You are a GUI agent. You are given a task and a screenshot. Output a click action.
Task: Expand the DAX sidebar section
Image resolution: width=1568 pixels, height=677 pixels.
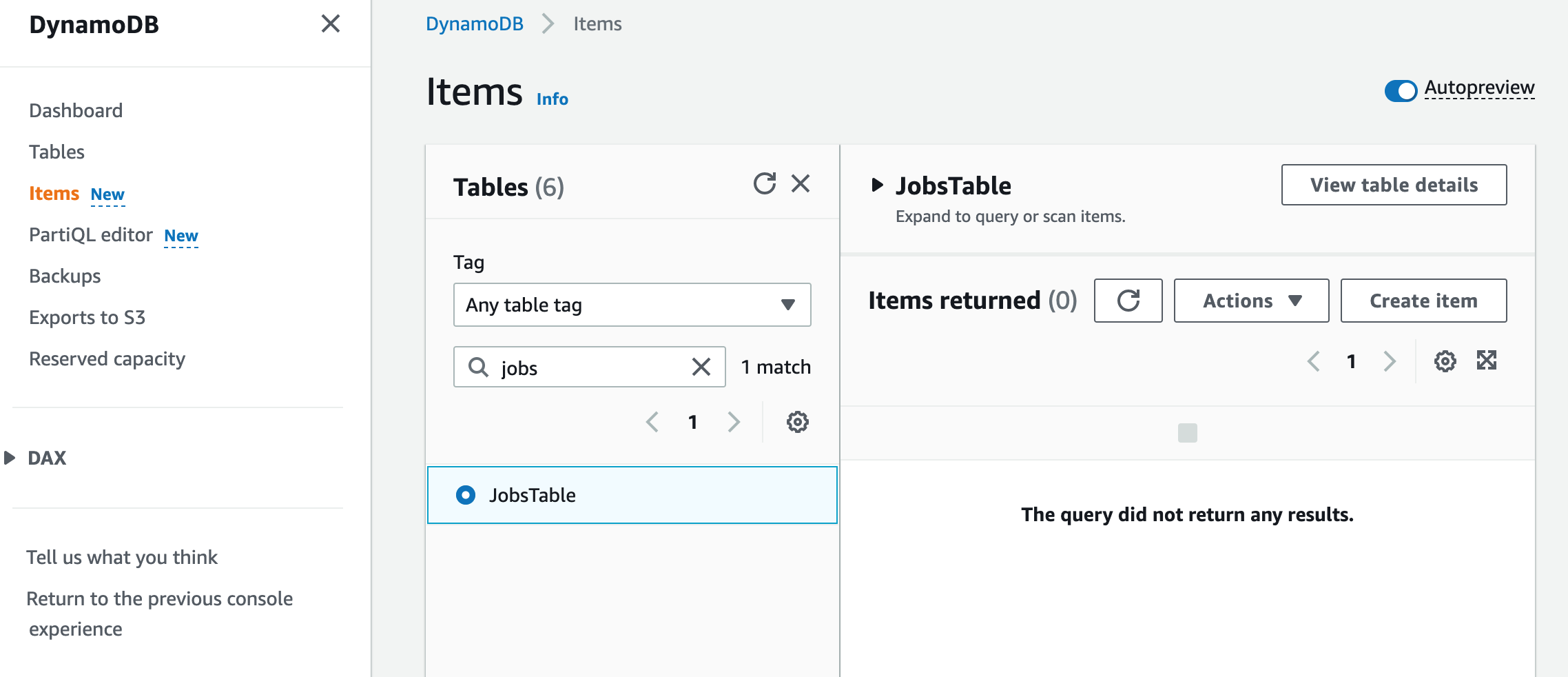tap(10, 457)
